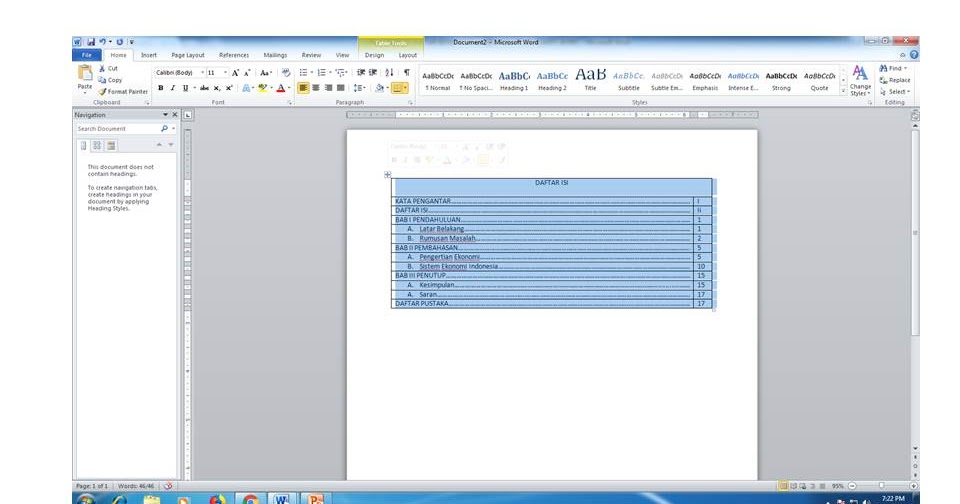Apply subscript formatting

click(217, 88)
